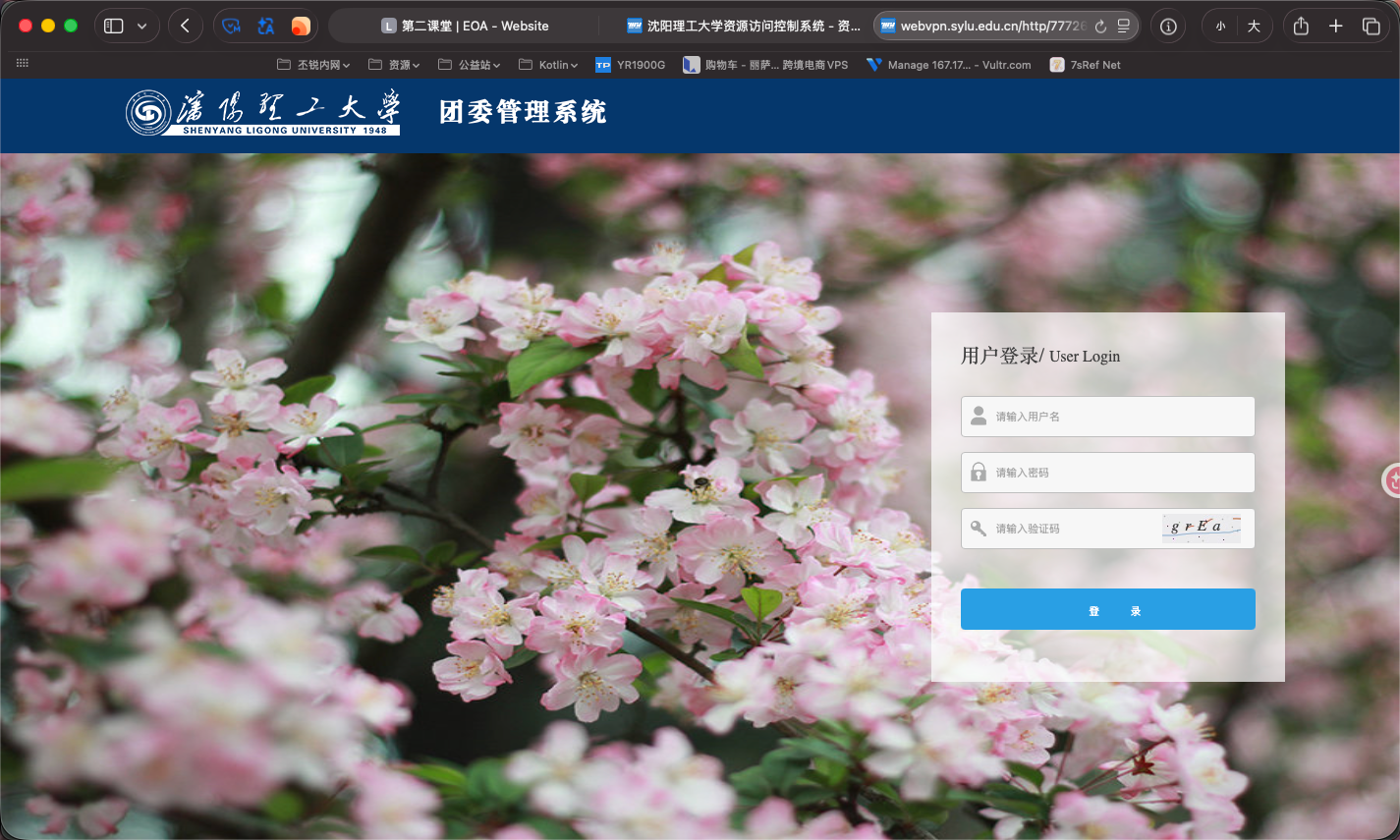Expand the 公益站 bookmarks folder
This screenshot has height=840, width=1400.
point(470,65)
